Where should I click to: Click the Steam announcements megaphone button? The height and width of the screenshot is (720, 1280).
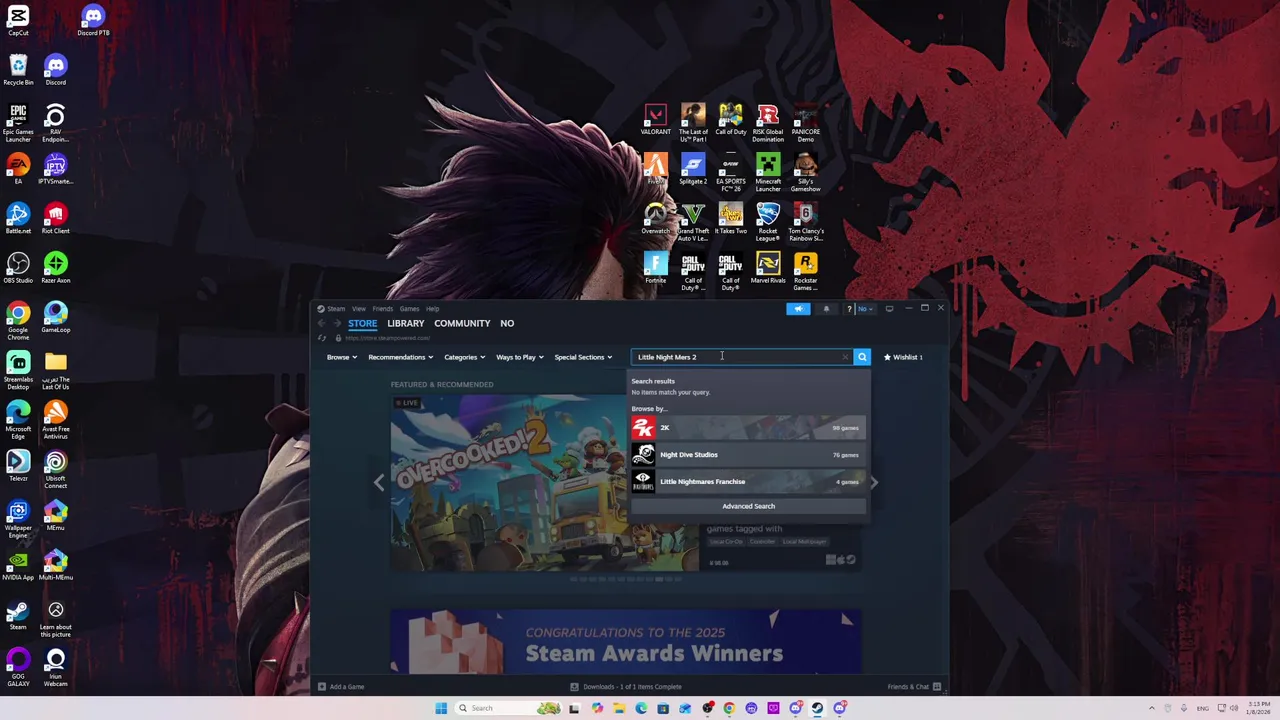point(798,309)
